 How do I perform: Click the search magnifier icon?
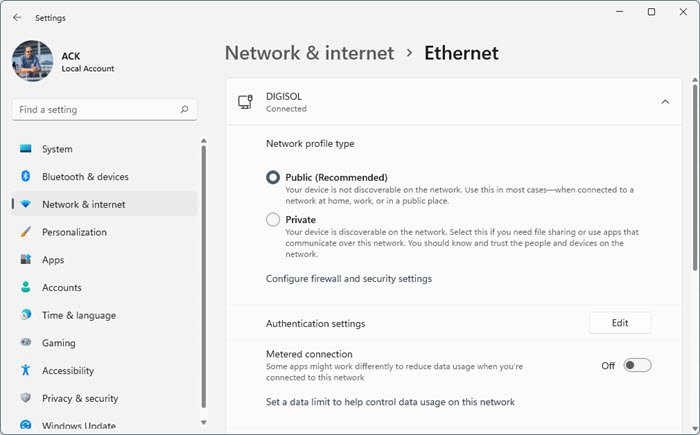pyautogui.click(x=184, y=109)
